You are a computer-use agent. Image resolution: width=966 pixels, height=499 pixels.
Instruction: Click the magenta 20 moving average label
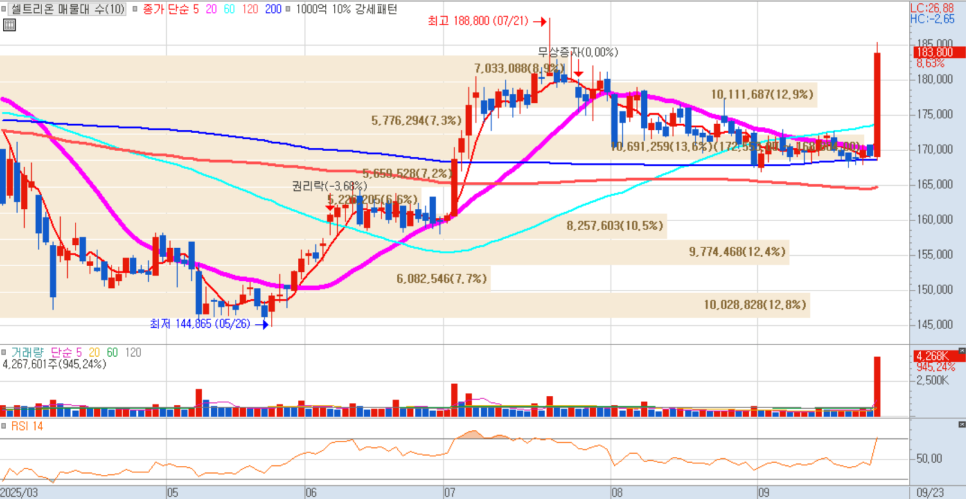212,9
